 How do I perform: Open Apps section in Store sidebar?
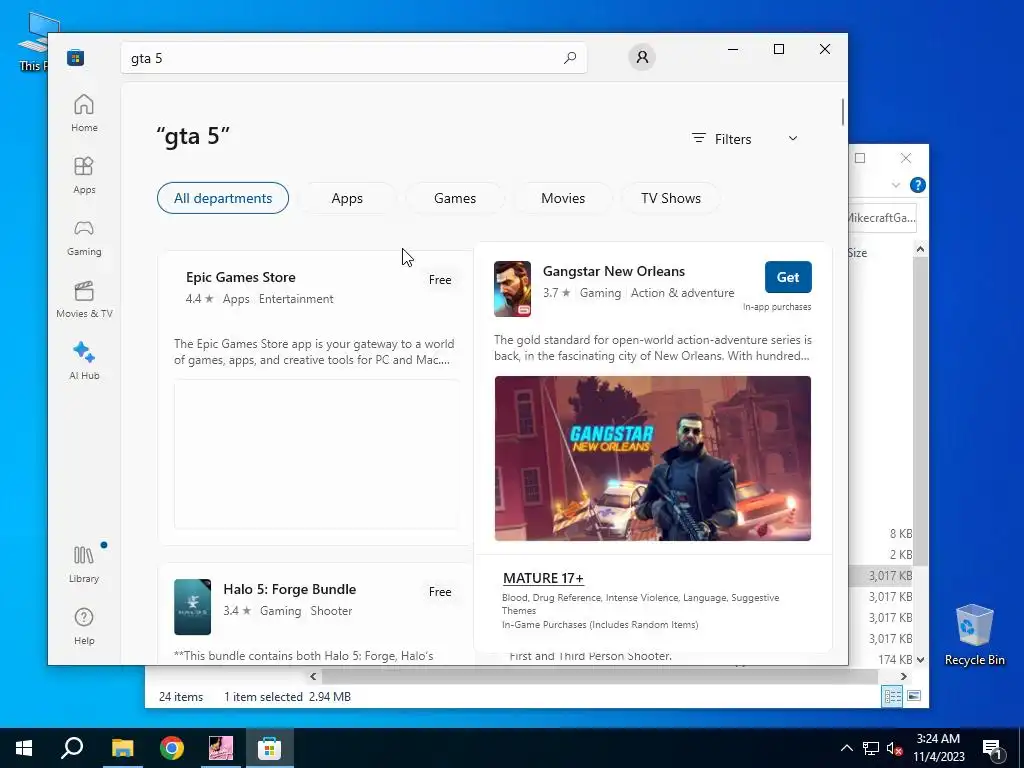click(84, 175)
